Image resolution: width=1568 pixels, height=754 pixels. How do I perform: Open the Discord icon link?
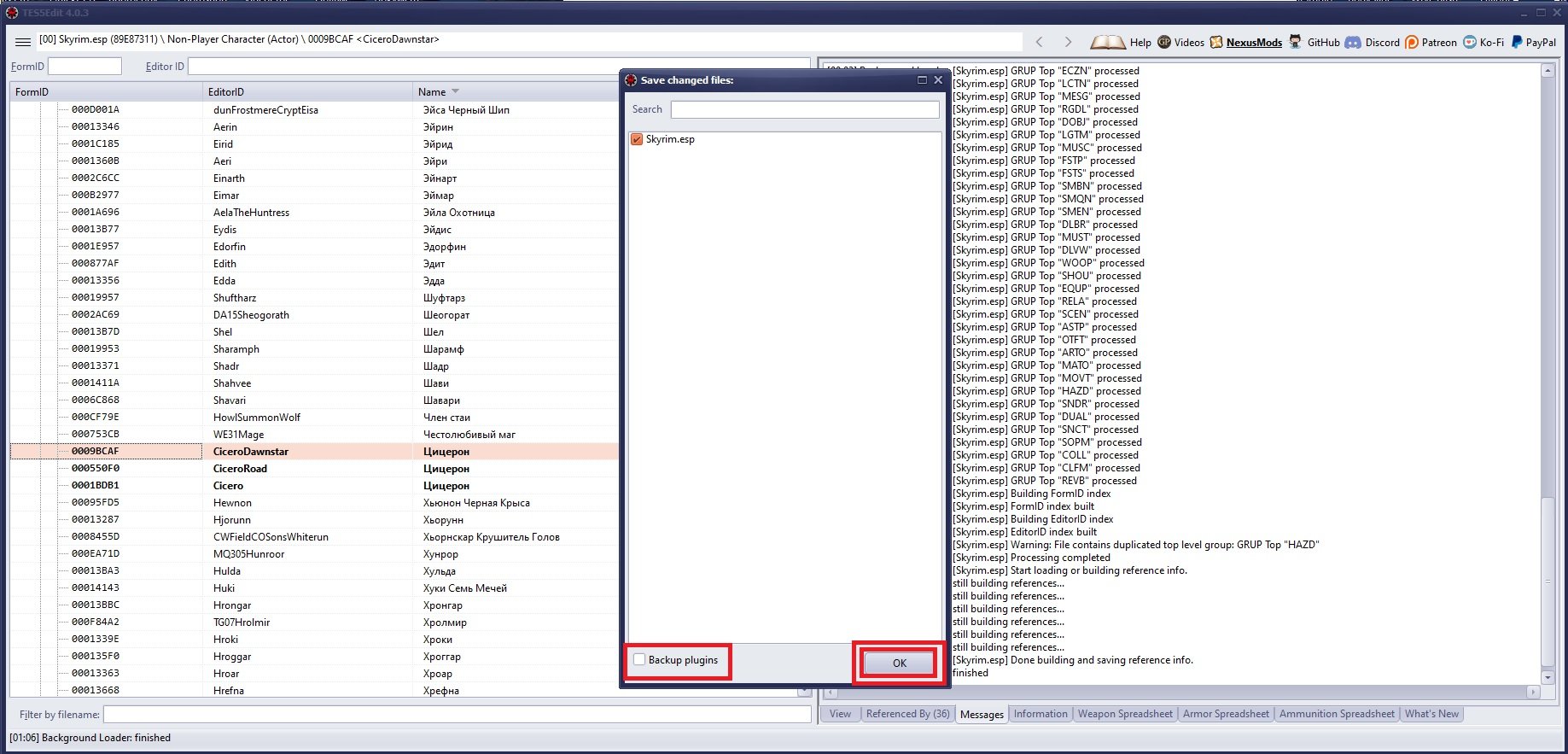1353,42
